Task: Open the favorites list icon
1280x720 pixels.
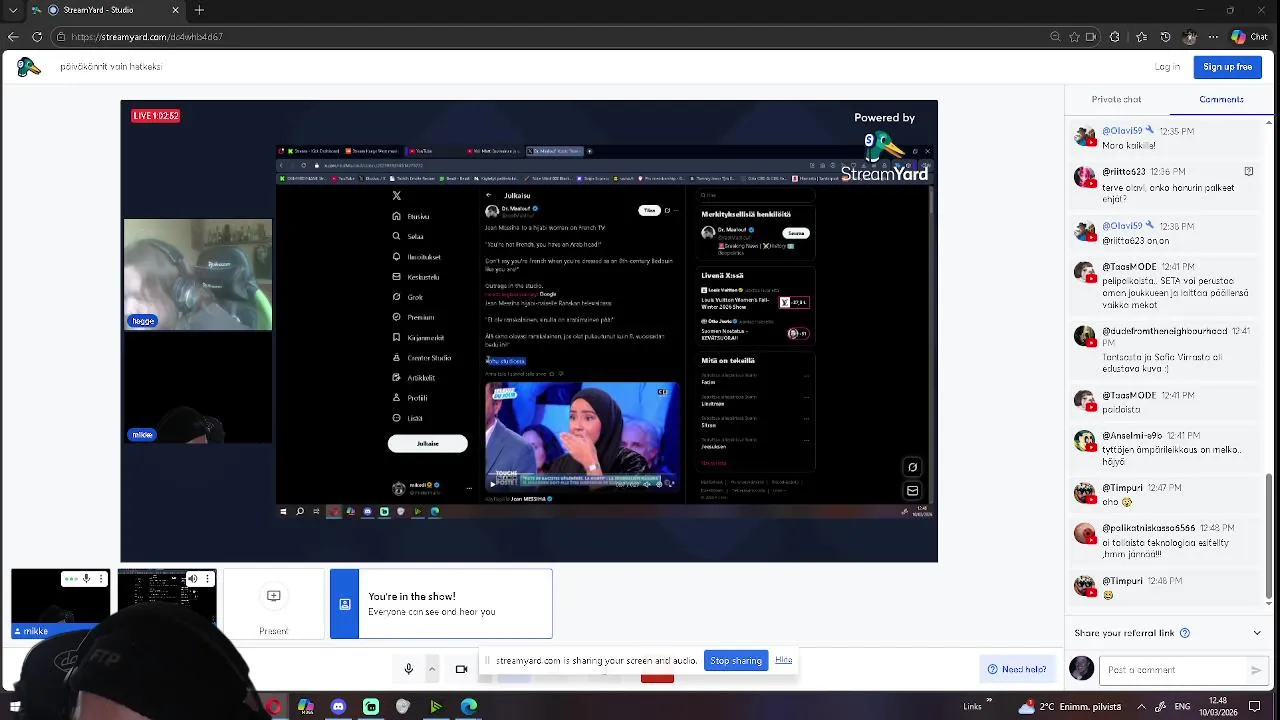Action: pyautogui.click(x=1141, y=37)
